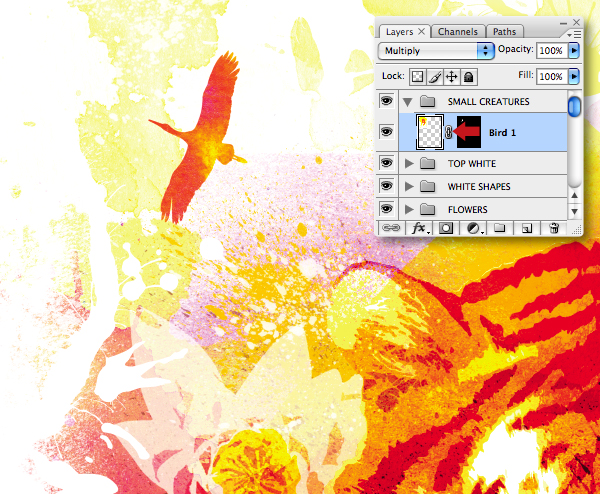Select the SMALL CREATURES folder icon

point(427,101)
